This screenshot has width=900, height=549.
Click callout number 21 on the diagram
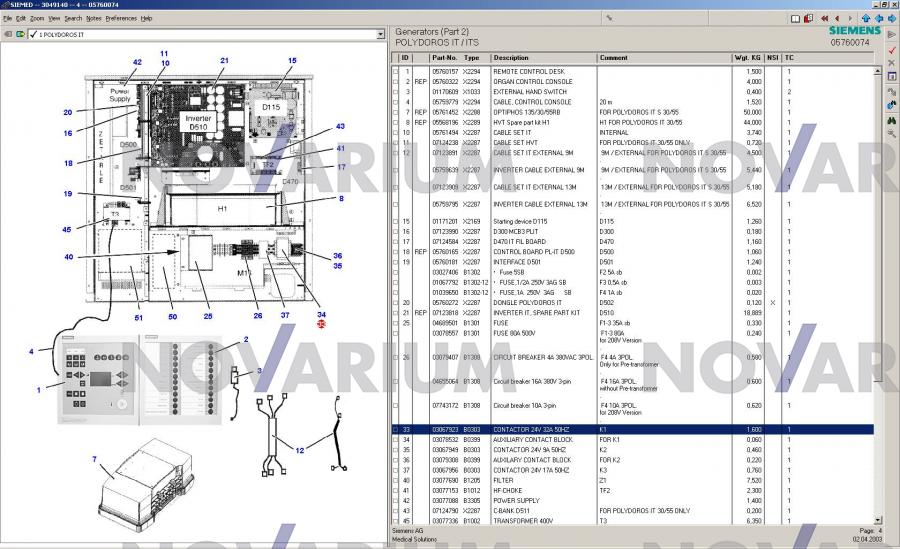coord(224,60)
